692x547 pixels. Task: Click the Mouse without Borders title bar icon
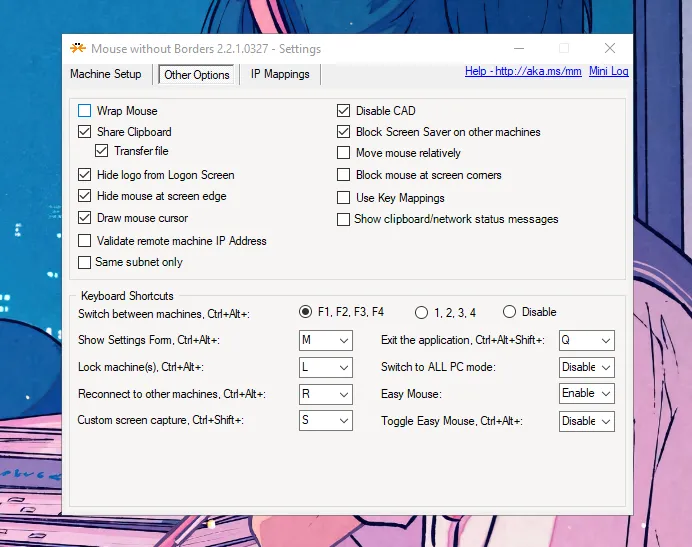pos(77,48)
